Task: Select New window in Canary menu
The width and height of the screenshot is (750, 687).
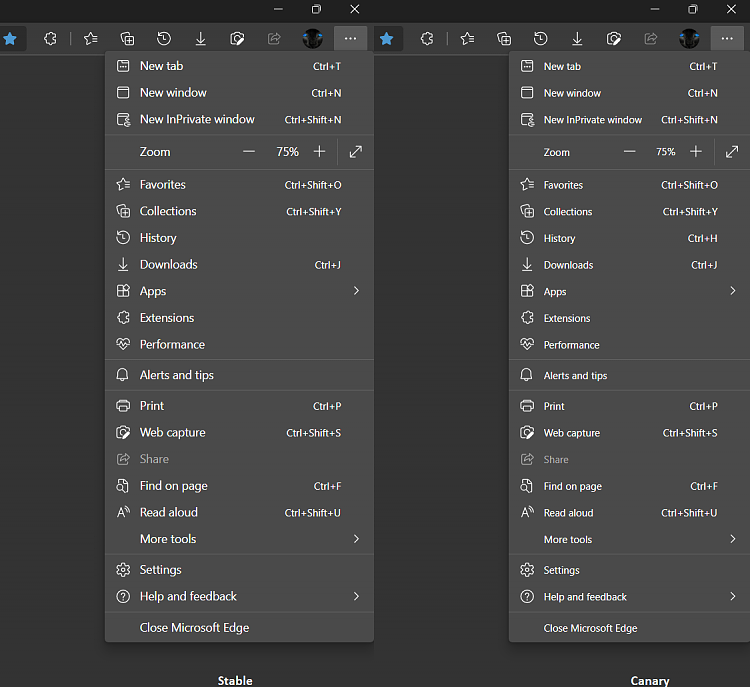Action: coord(629,93)
